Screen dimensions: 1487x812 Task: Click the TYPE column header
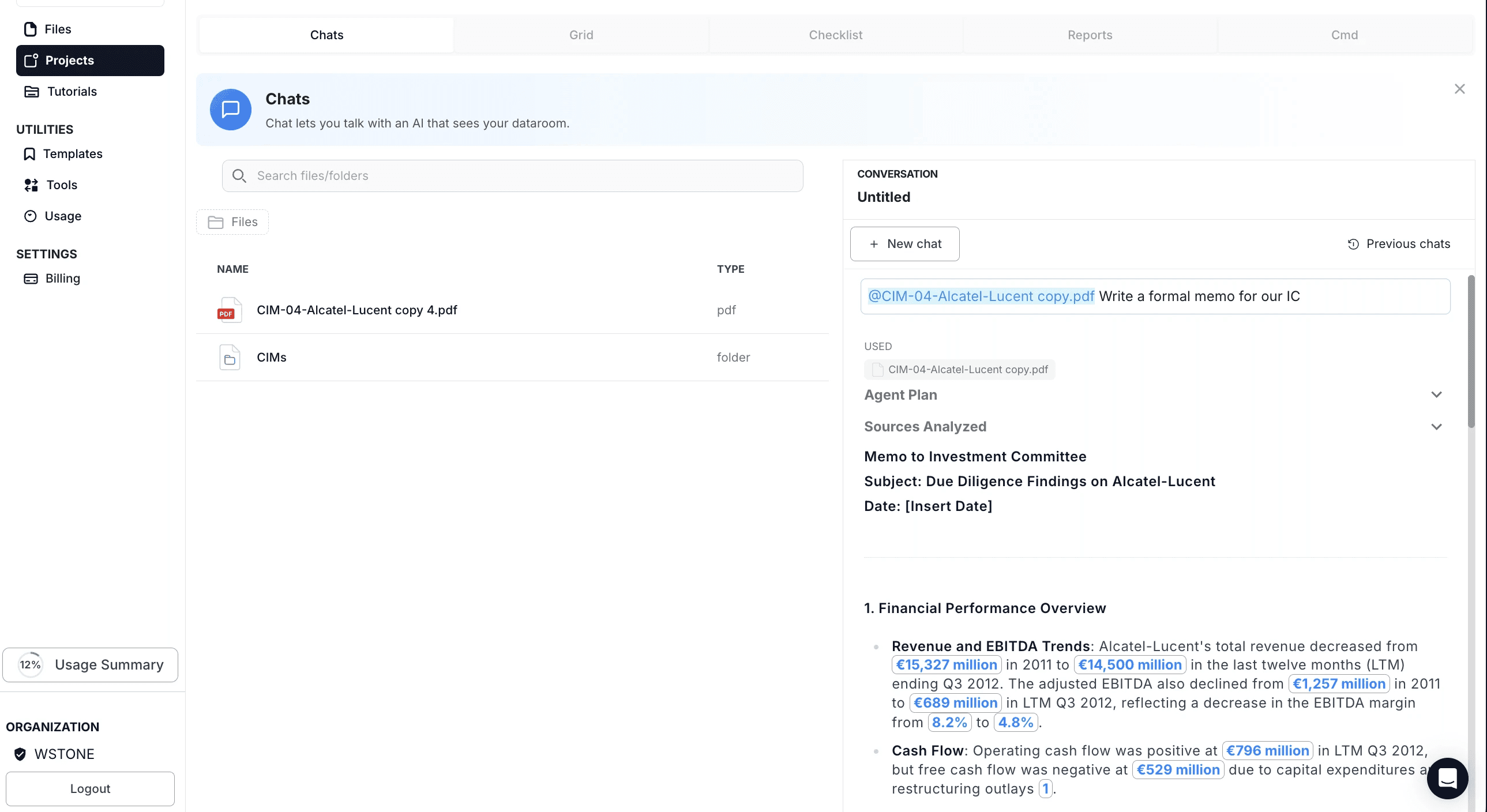click(730, 269)
